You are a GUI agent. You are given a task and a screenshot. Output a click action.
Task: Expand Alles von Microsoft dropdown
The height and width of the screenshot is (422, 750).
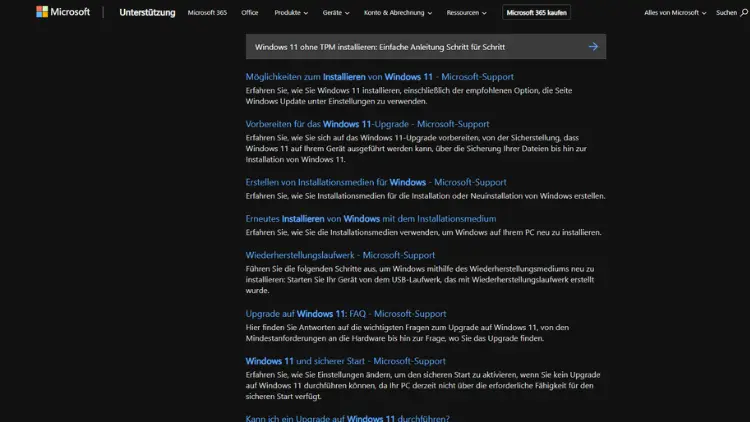pyautogui.click(x=675, y=13)
